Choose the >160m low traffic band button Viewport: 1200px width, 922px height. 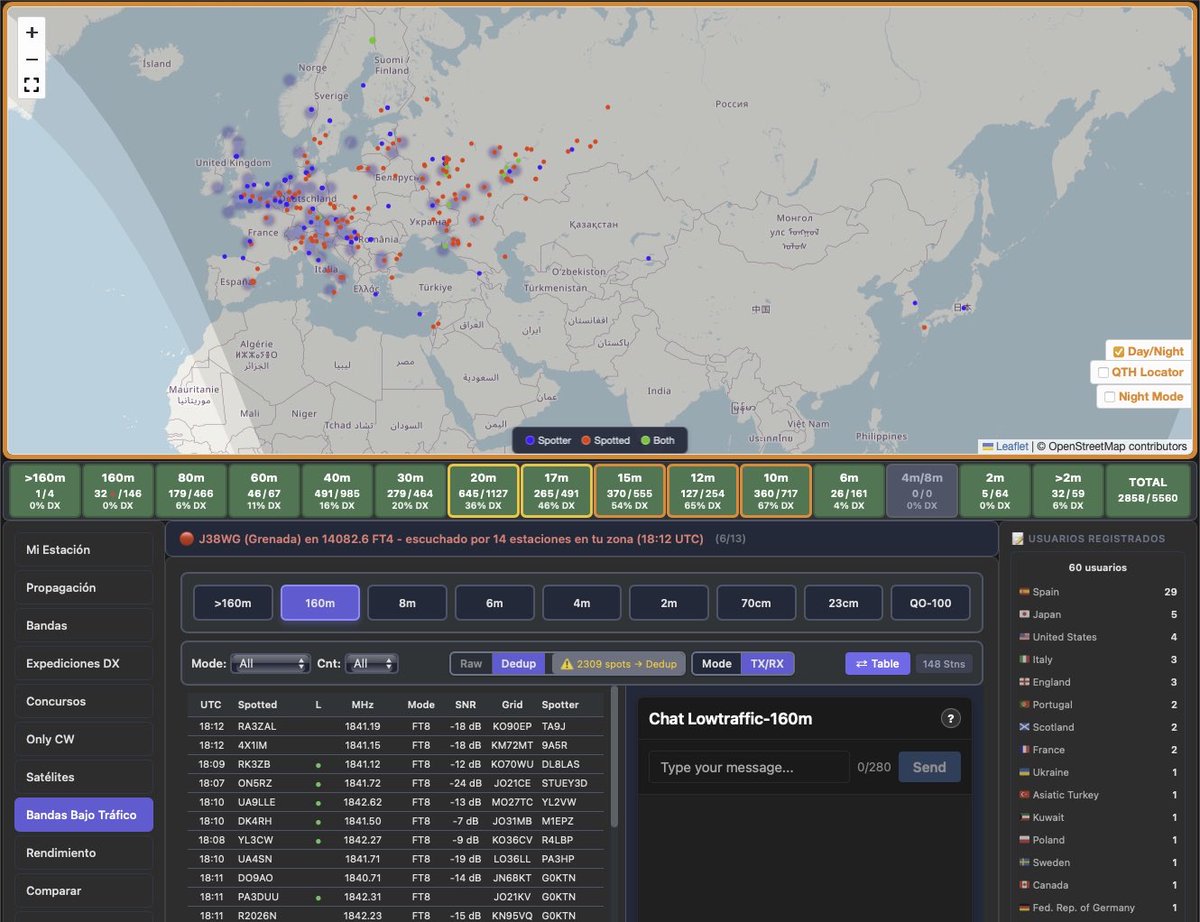(232, 603)
